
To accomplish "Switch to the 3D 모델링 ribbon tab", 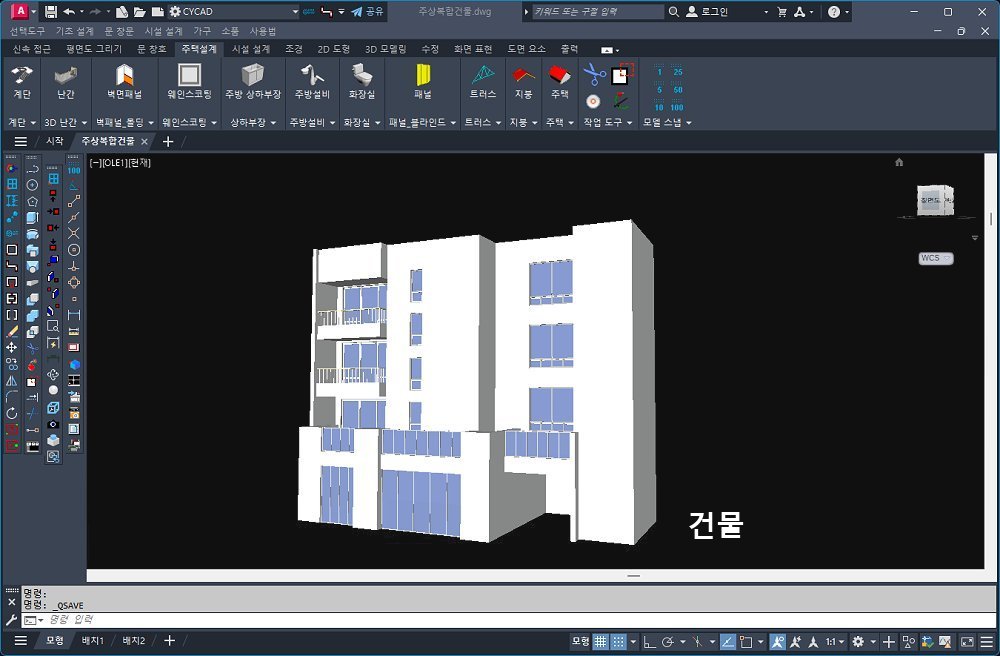I will tap(384, 48).
